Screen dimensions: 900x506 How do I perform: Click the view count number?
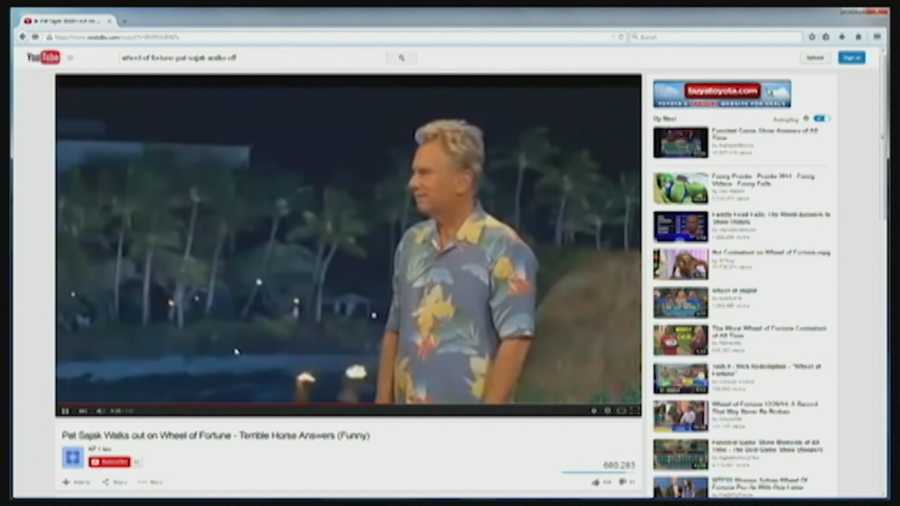(619, 465)
